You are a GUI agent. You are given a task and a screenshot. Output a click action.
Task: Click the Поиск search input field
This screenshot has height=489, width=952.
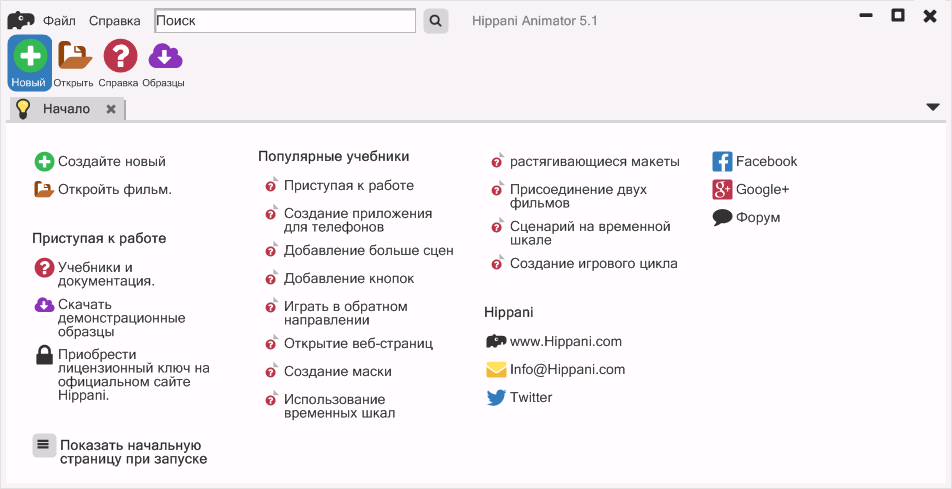[285, 21]
